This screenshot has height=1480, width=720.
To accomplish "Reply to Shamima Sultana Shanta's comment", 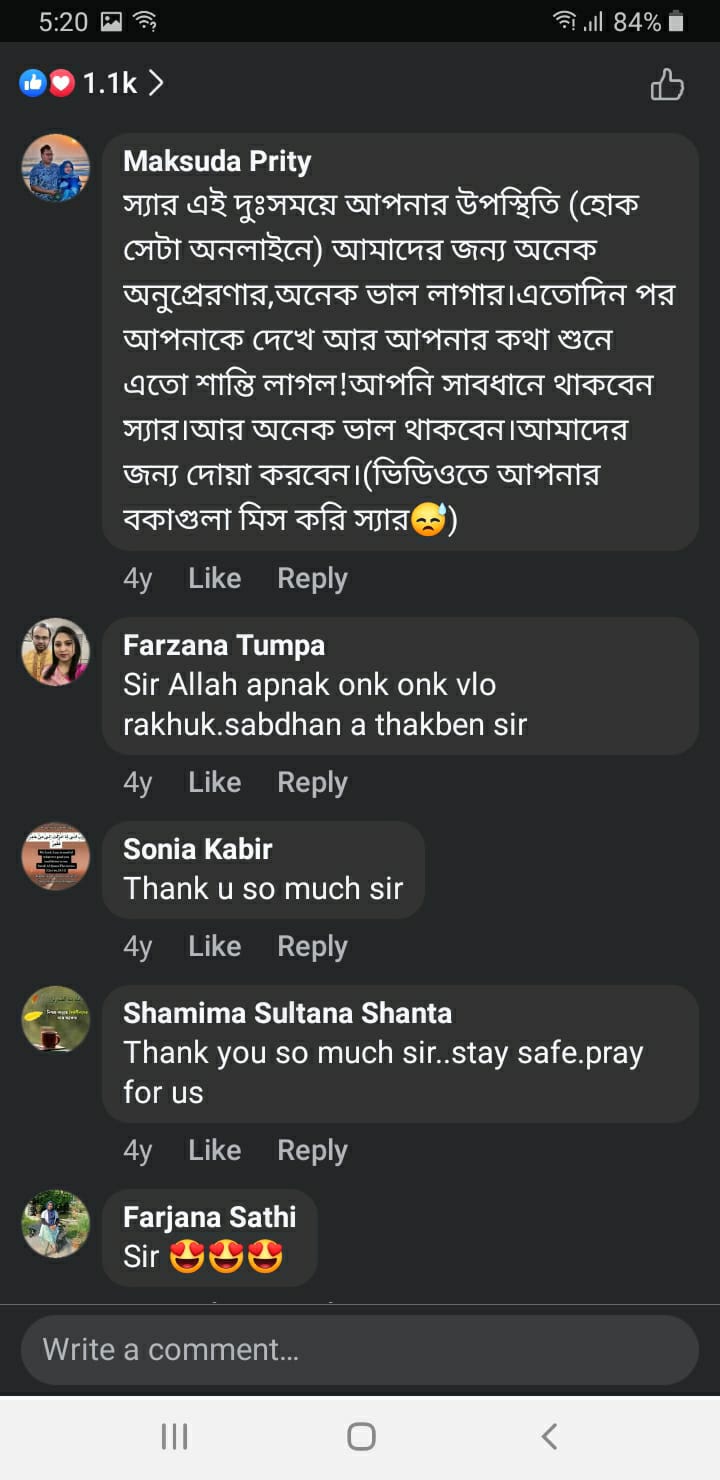I will 312,1150.
